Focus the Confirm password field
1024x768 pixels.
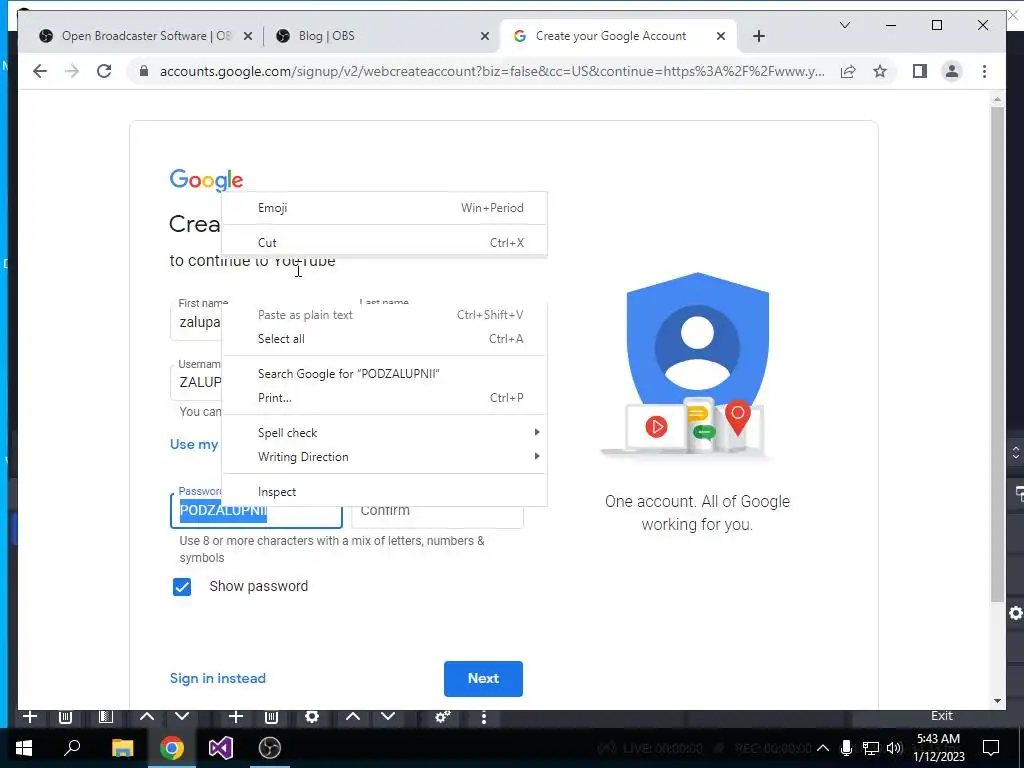coord(438,511)
